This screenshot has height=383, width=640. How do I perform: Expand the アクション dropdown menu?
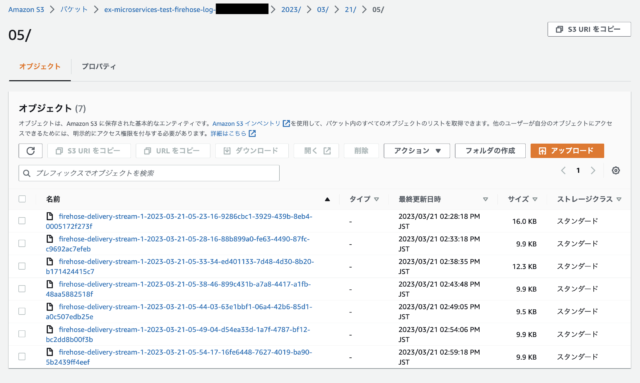point(417,151)
